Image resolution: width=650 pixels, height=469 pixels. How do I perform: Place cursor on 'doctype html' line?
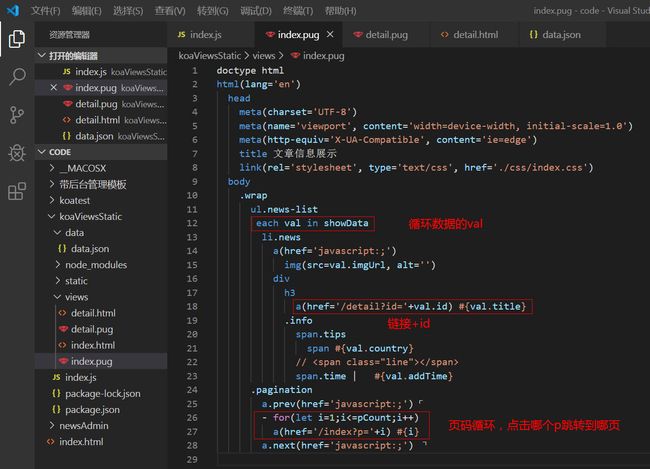(x=250, y=70)
